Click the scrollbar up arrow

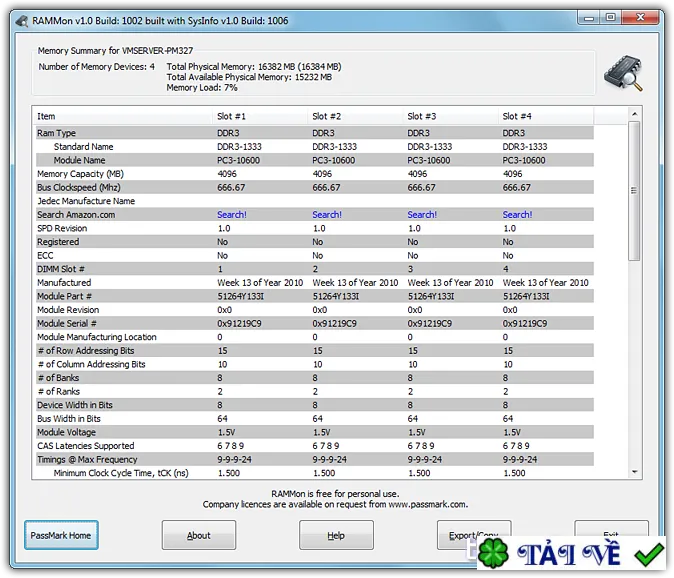634,114
